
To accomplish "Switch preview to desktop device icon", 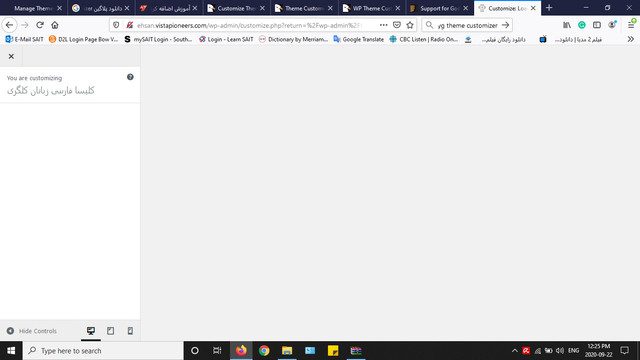I will tap(91, 331).
